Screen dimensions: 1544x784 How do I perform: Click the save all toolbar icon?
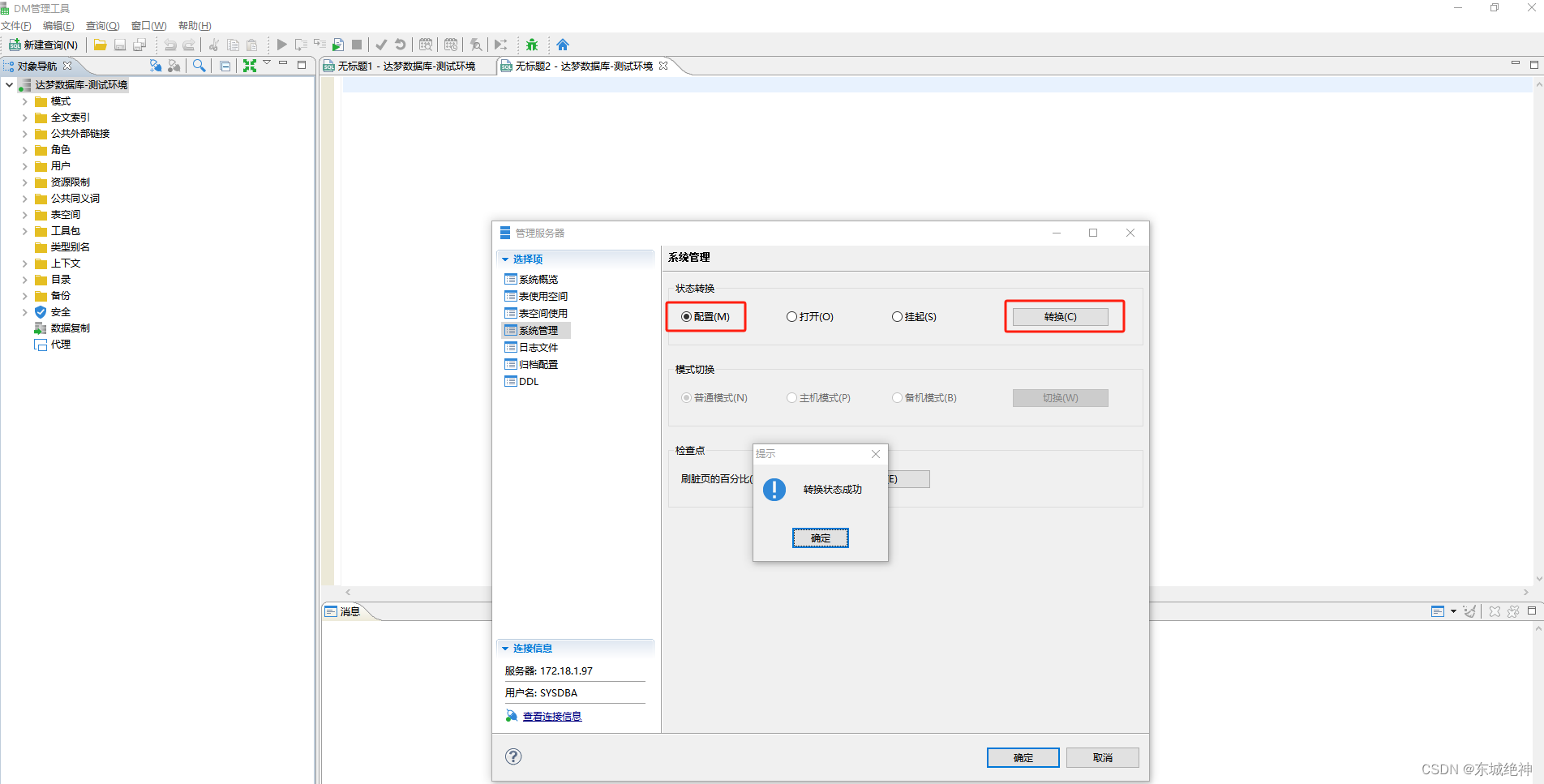(139, 45)
